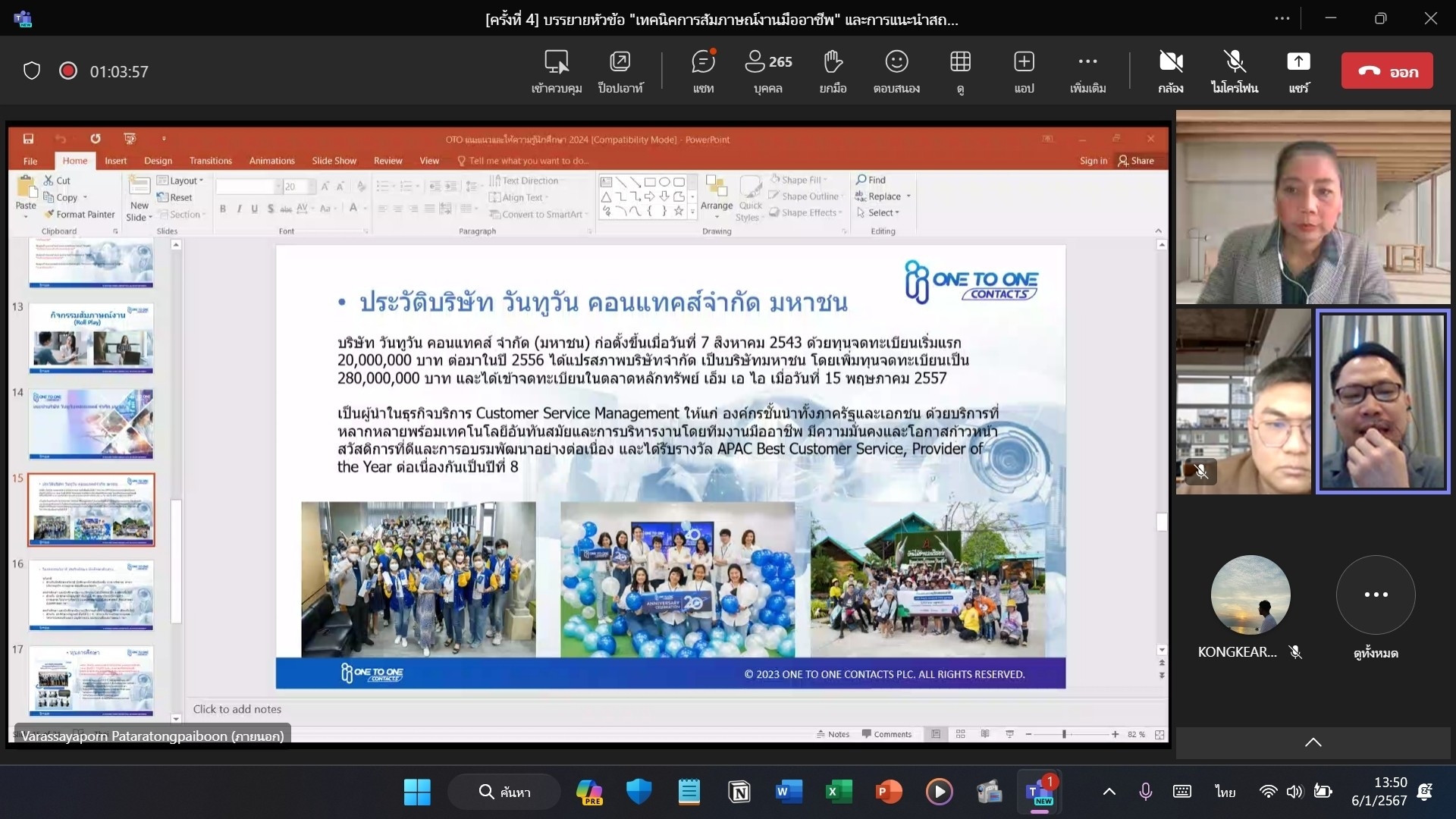Leave the meeting with red button
The image size is (1456, 819).
coord(1387,71)
